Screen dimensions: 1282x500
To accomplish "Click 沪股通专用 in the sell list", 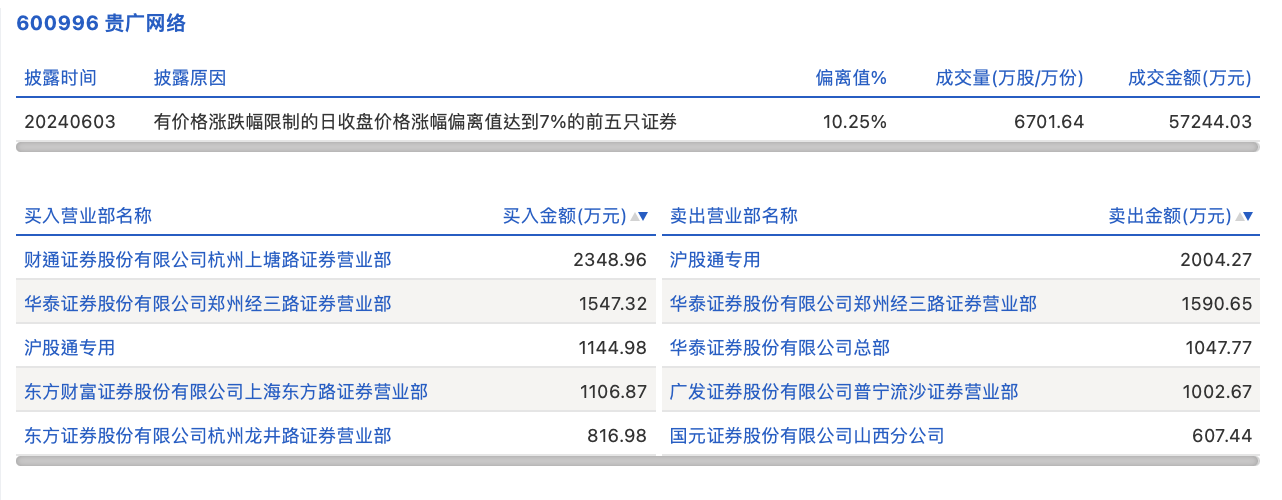I will pos(715,260).
